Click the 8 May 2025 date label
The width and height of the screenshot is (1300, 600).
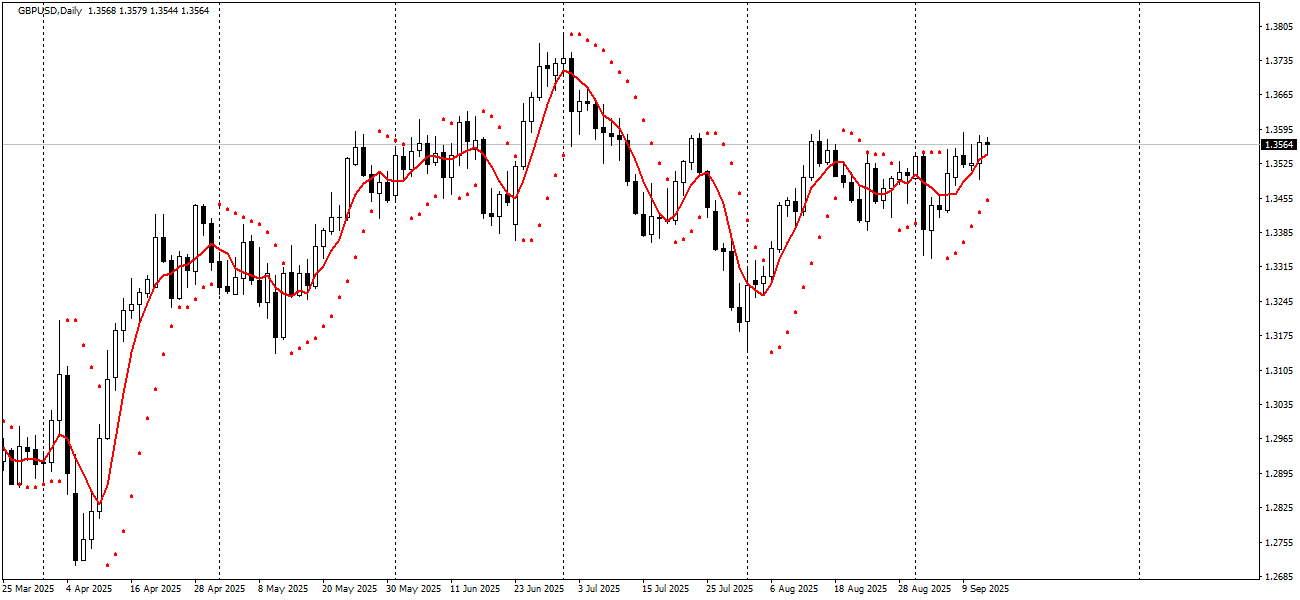(x=281, y=589)
